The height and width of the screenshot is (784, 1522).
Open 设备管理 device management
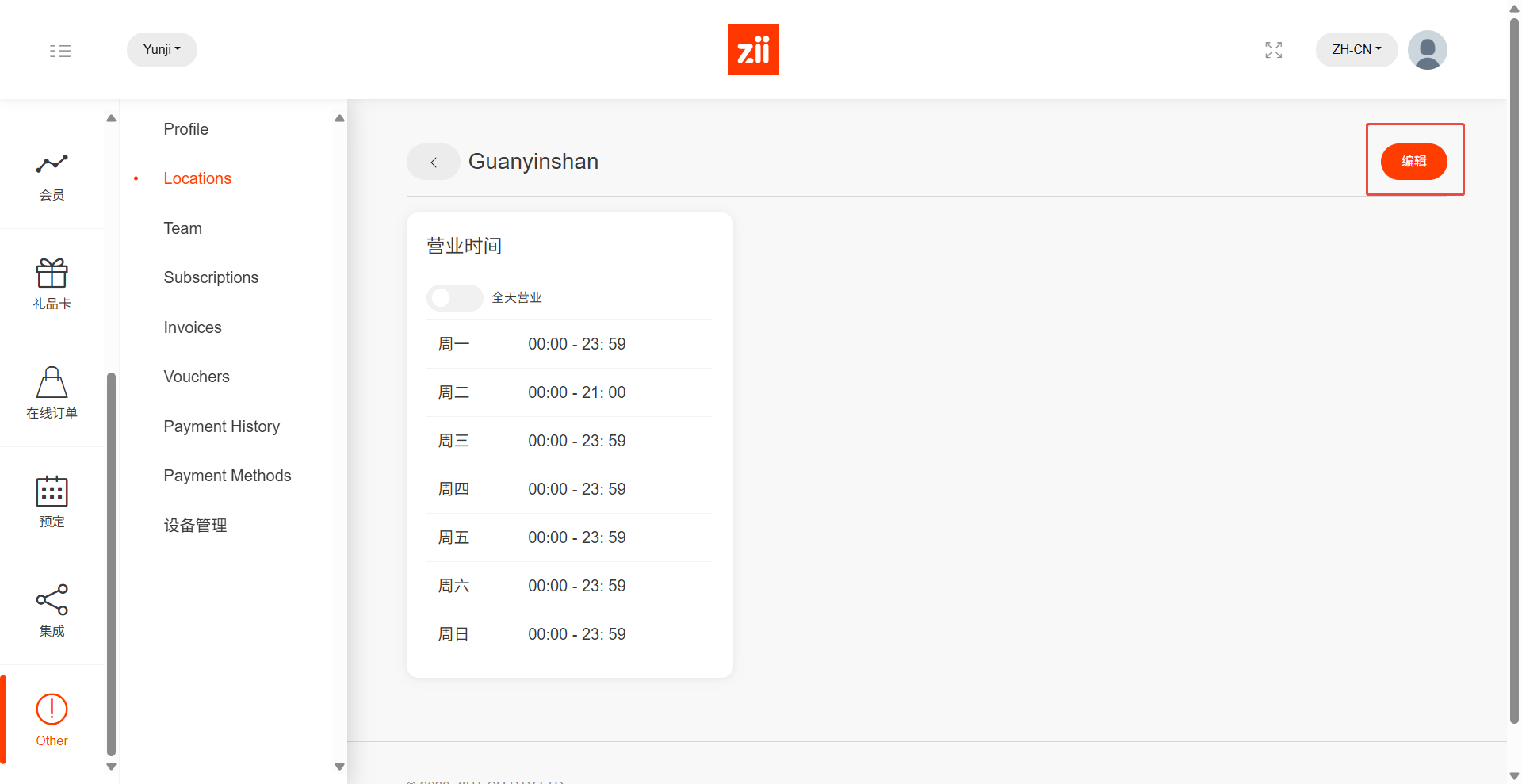tap(195, 526)
